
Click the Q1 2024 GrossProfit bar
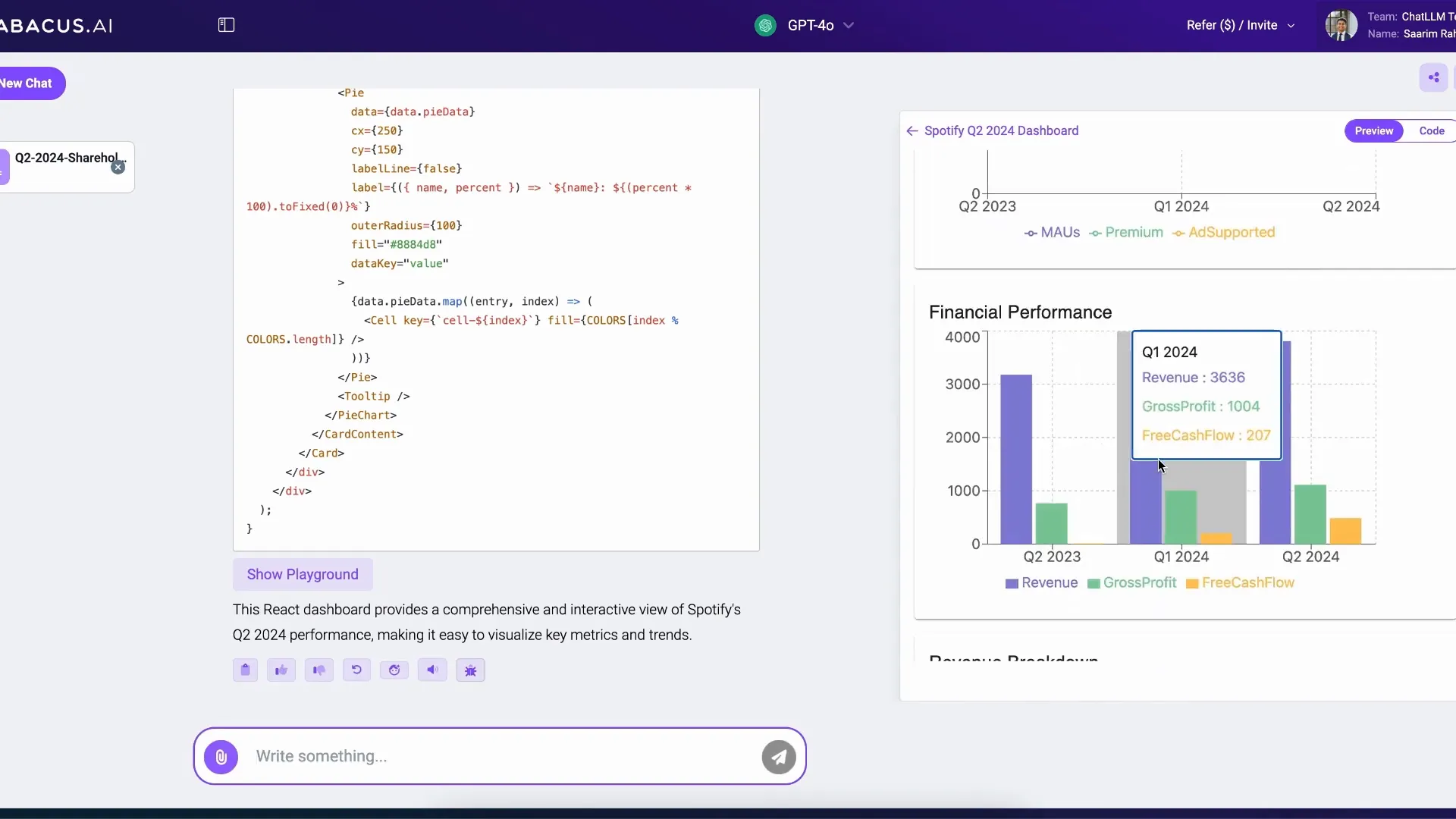(x=1181, y=517)
